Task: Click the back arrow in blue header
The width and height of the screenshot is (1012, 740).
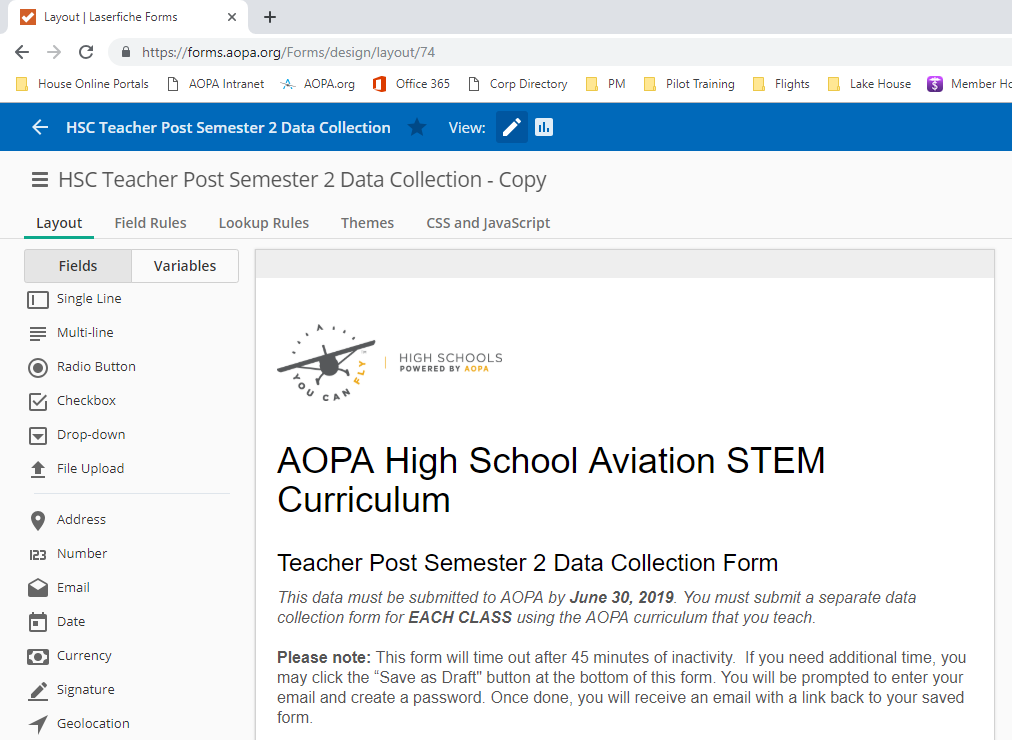Action: (40, 127)
